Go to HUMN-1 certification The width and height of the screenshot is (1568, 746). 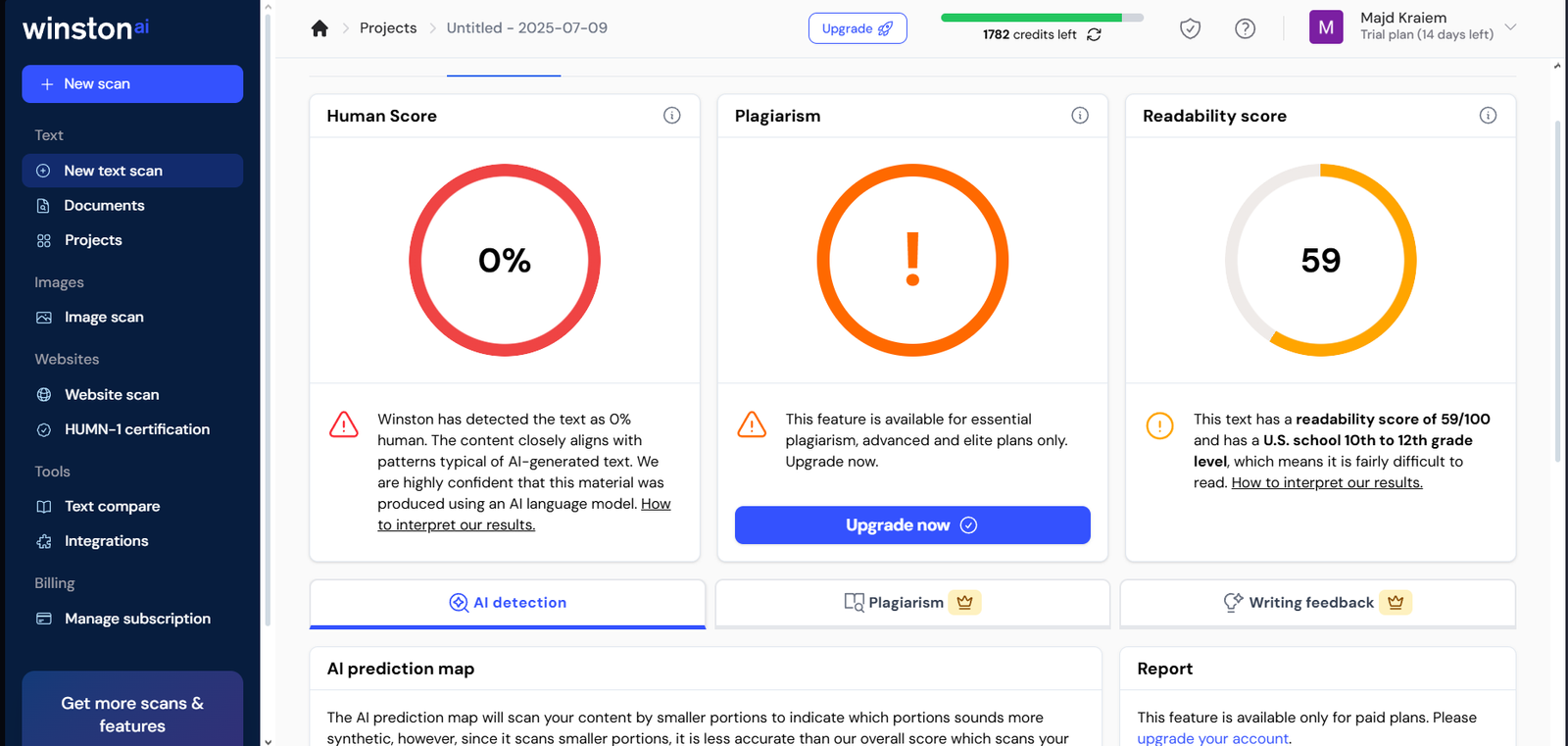point(136,429)
